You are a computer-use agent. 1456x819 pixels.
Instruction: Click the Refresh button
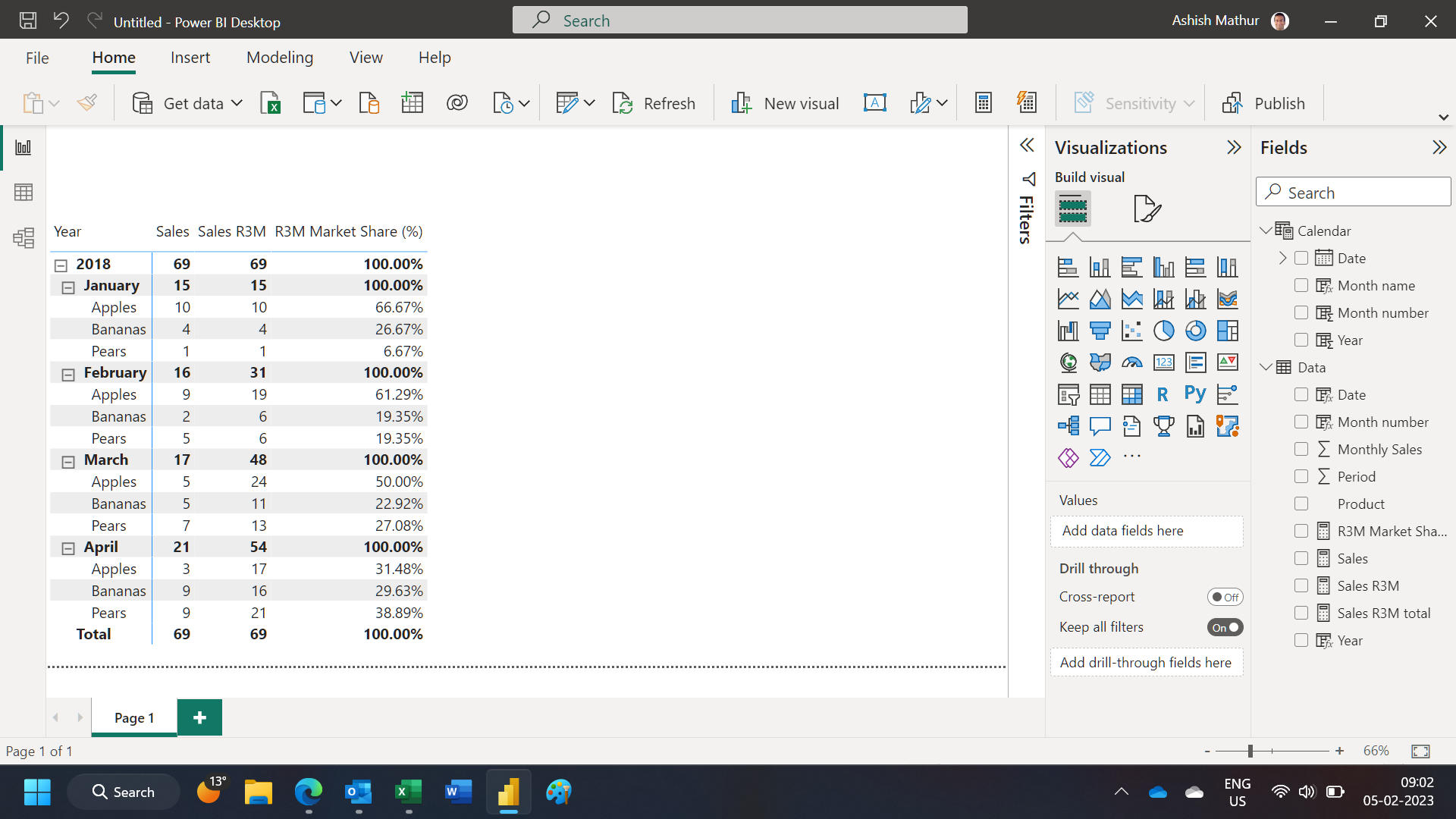coord(654,103)
